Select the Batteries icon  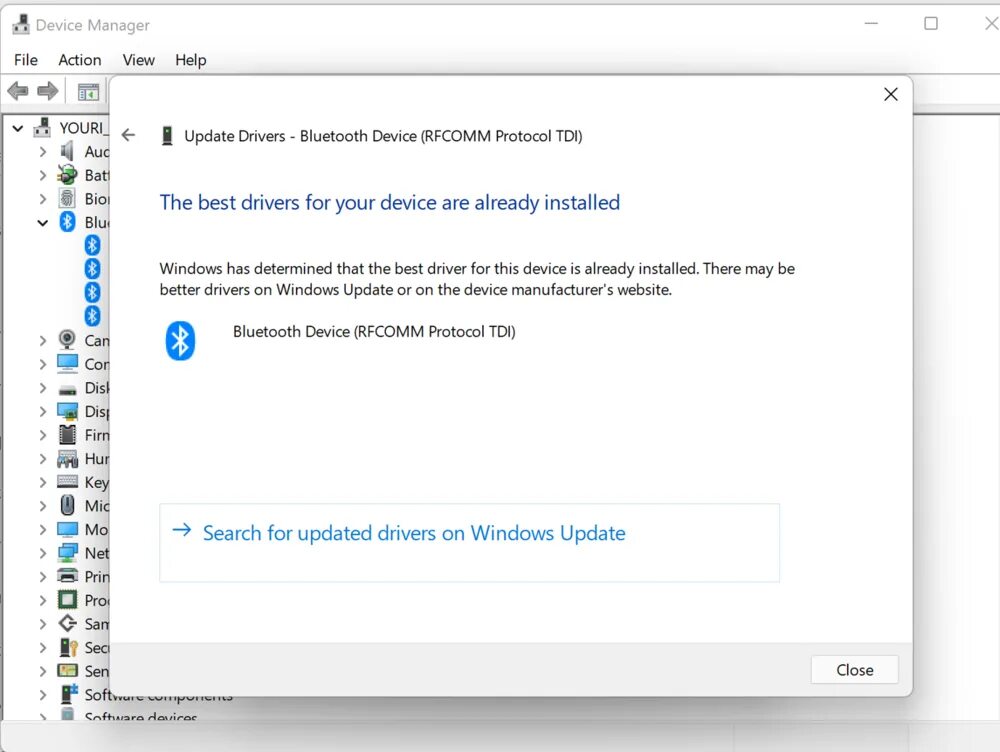(x=67, y=174)
